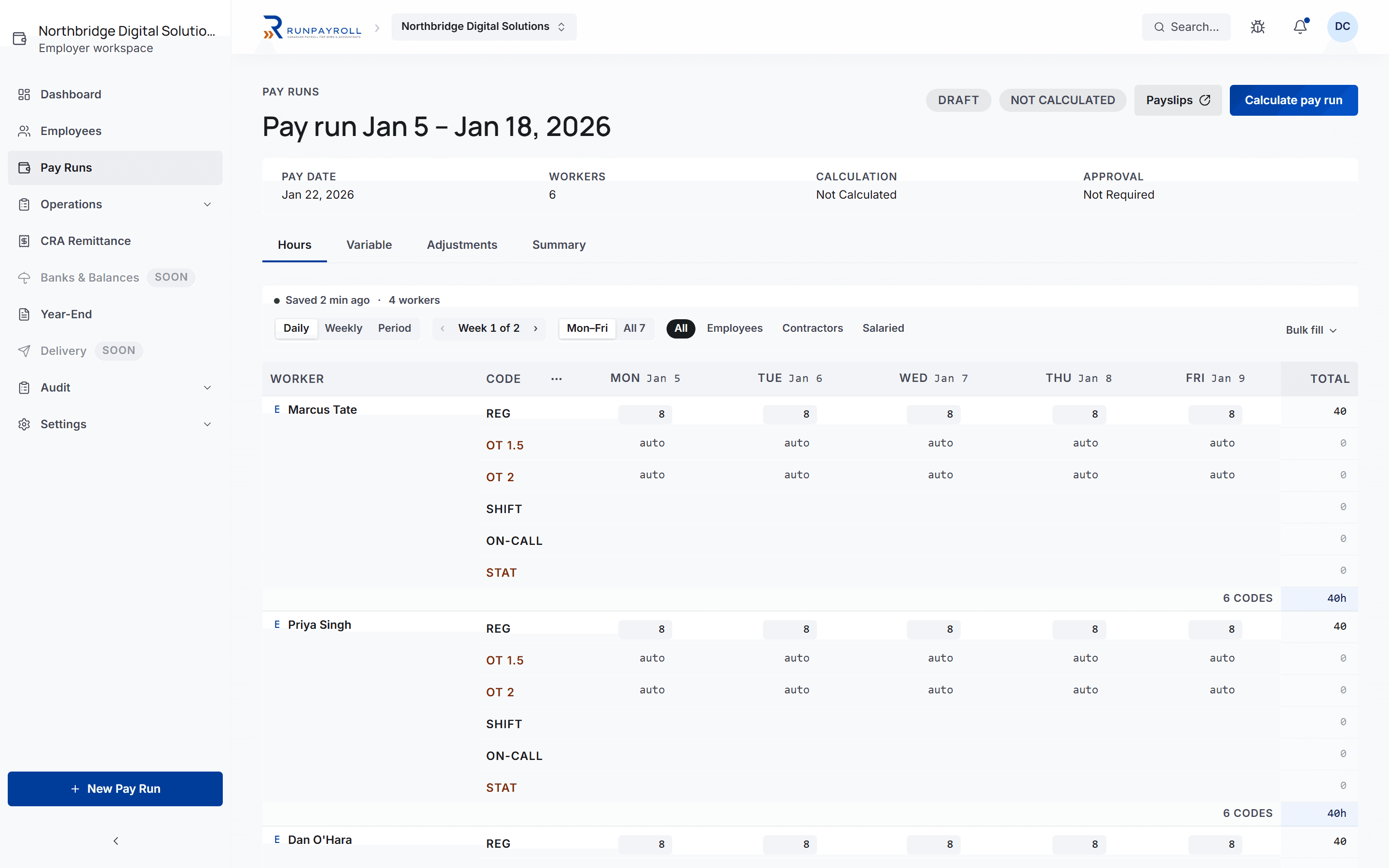Click the Year-End document icon
This screenshot has height=868, width=1389.
point(24,314)
